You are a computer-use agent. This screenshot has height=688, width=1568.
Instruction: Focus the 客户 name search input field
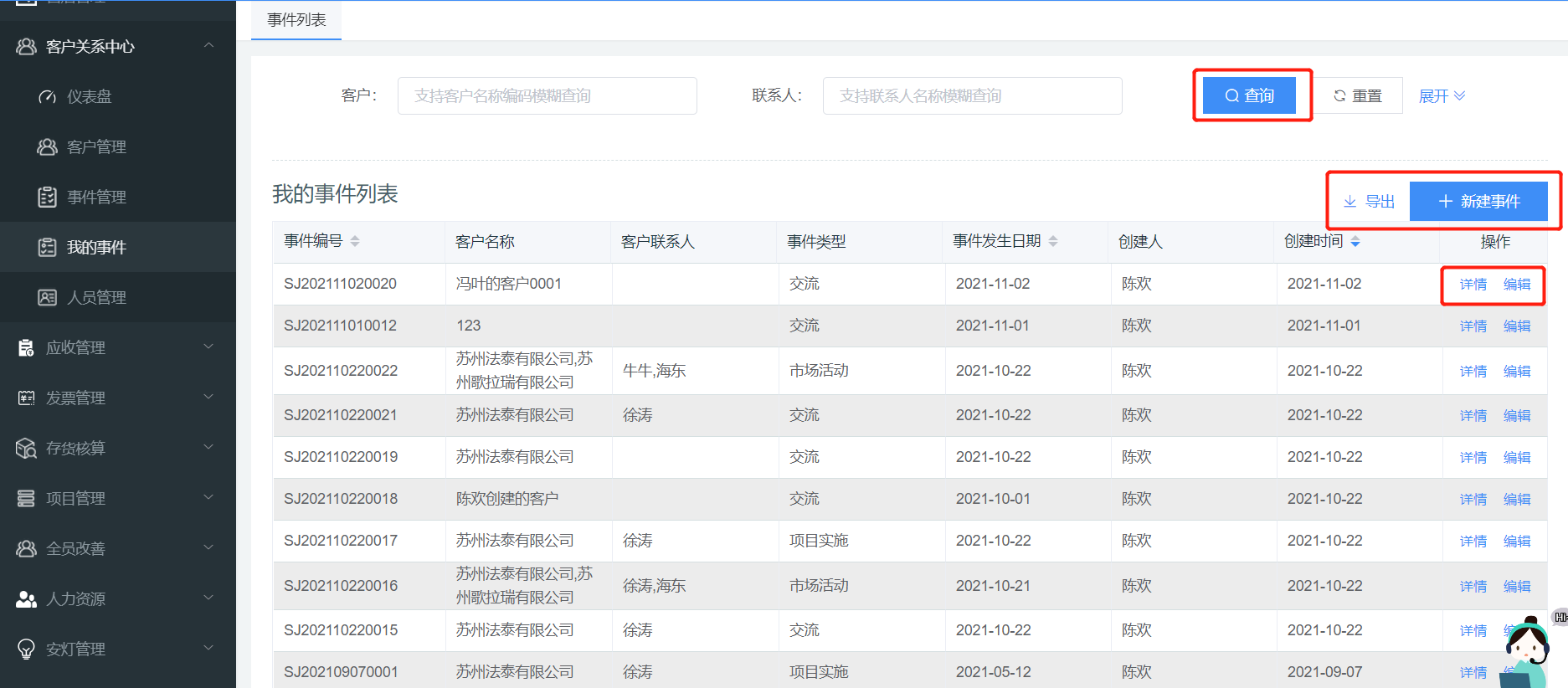coord(547,96)
